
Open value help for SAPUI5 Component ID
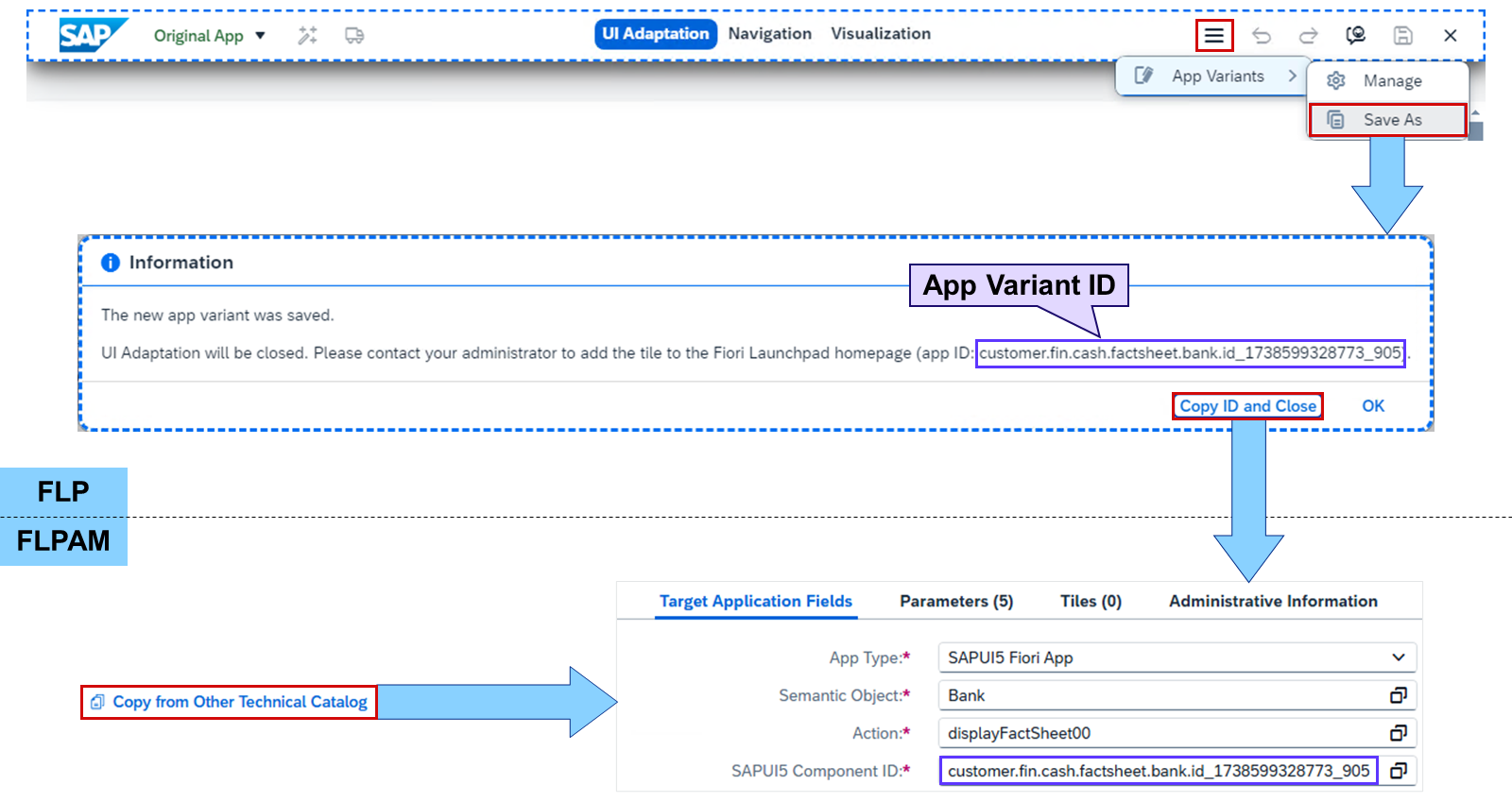(1399, 771)
